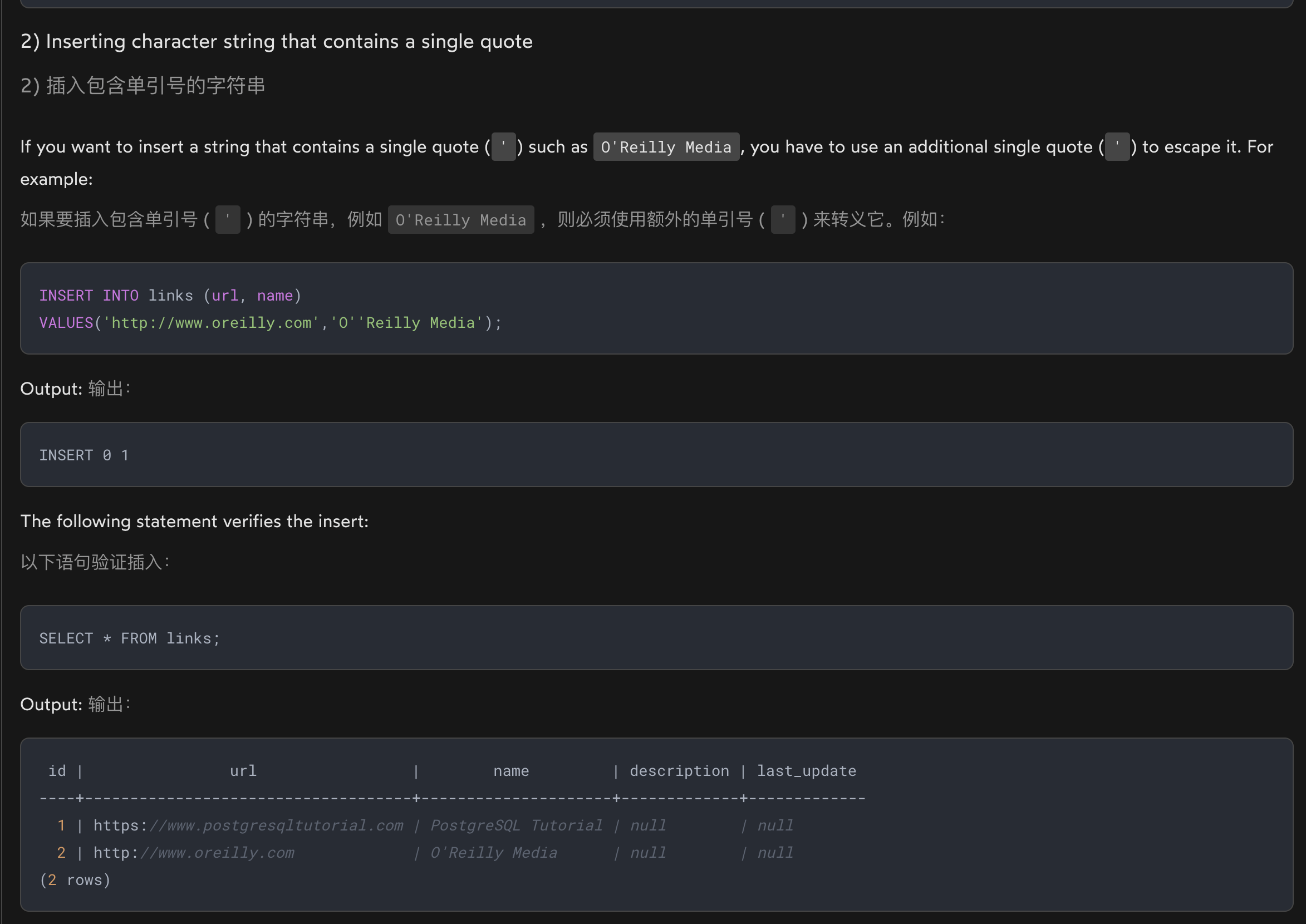Screen dimensions: 1306x924
Task: Click 'http://www.oreilly.com' cell in row 2
Action: [x=194, y=853]
